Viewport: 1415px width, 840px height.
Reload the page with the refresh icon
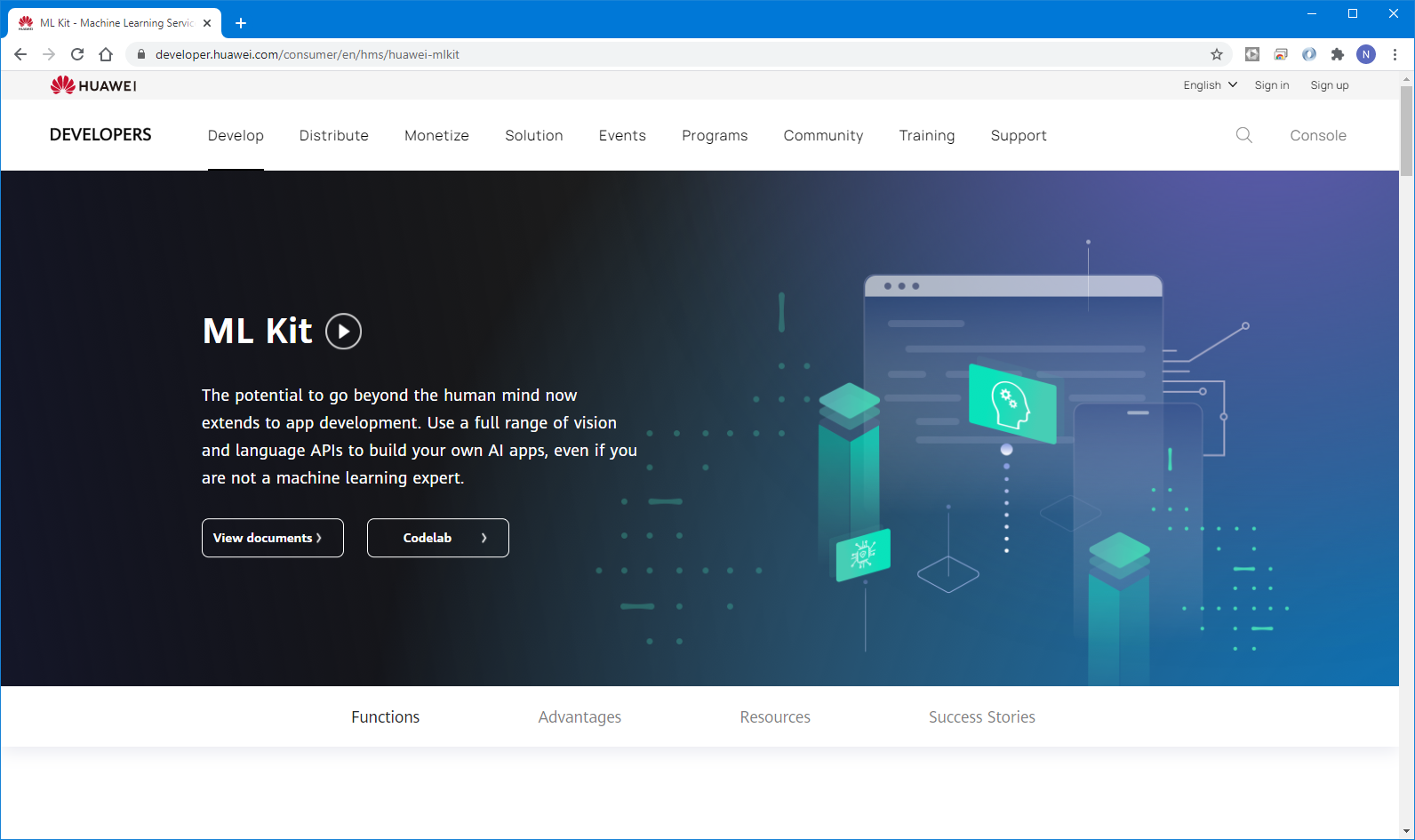coord(77,54)
